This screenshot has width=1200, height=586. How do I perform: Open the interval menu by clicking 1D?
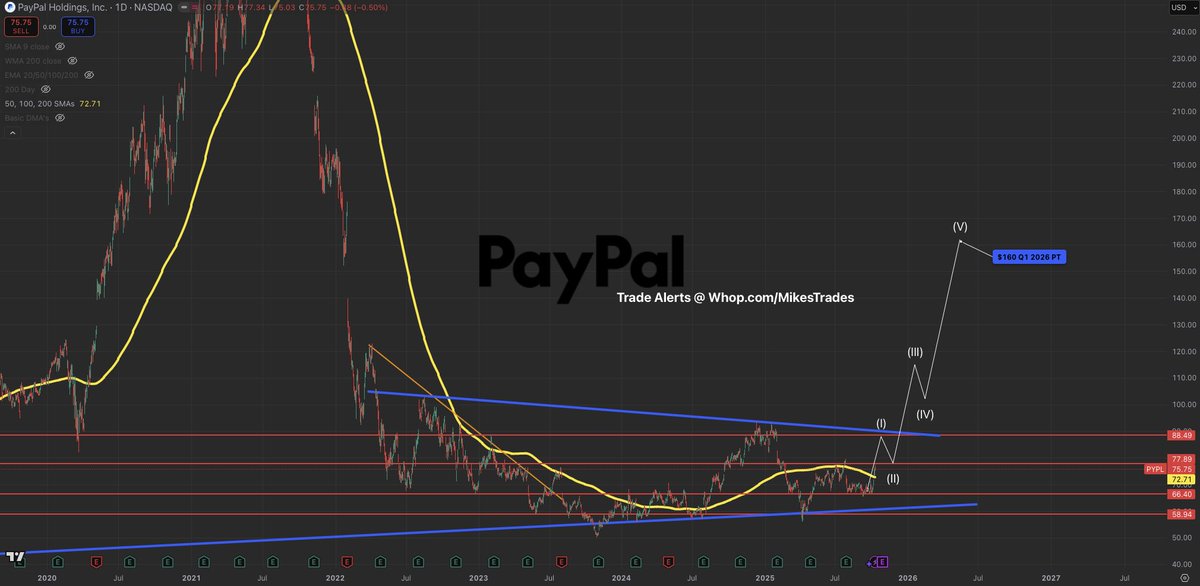[121, 7]
